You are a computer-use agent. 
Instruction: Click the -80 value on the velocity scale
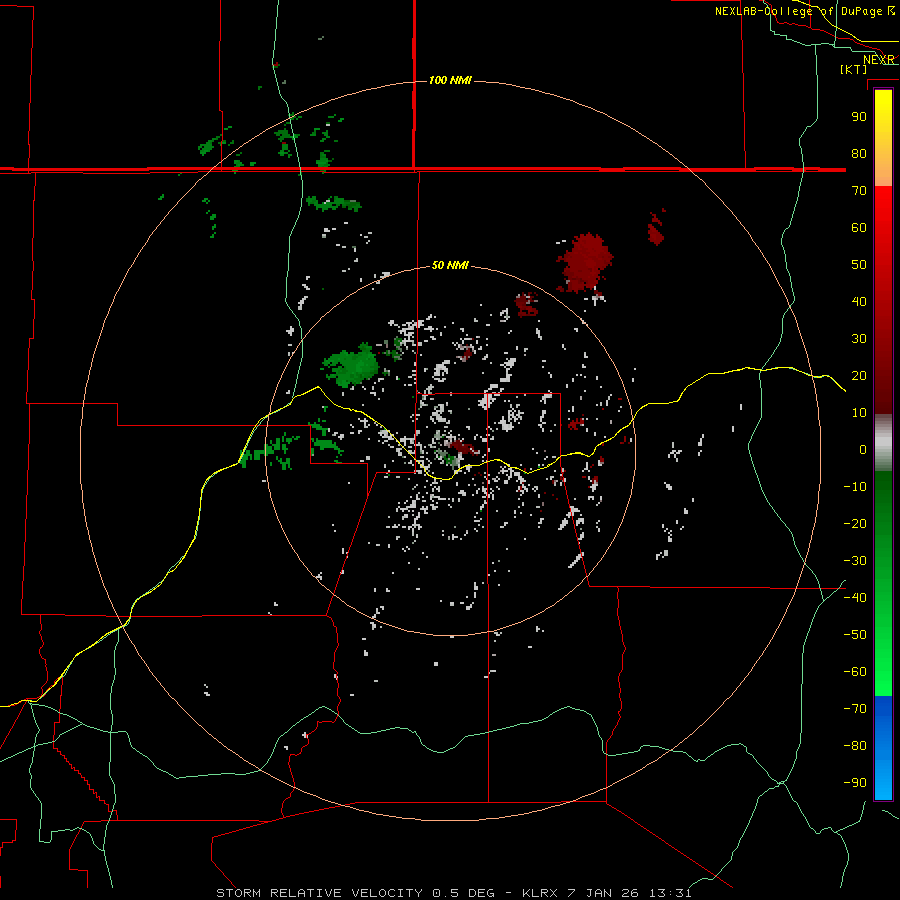pyautogui.click(x=855, y=746)
